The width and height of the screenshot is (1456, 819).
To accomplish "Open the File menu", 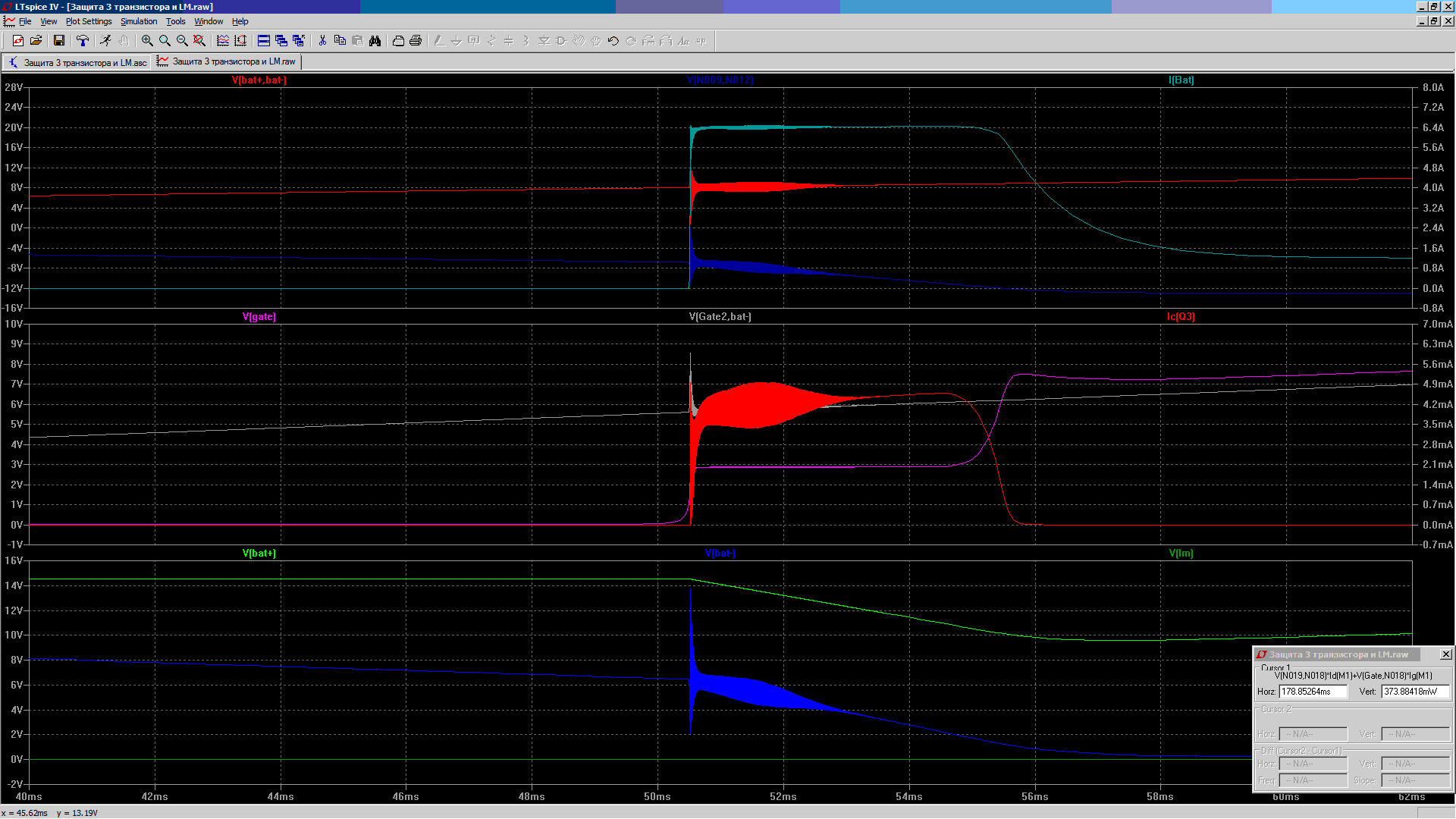I will [x=25, y=21].
